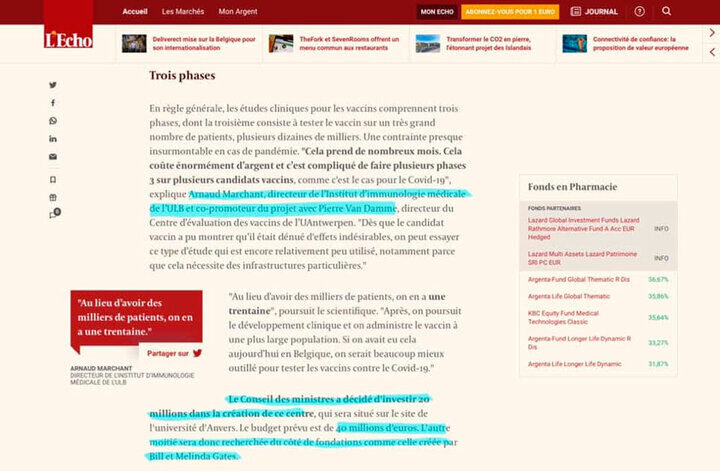
Task: Click the Trois phases section heading
Action: pyautogui.click(x=182, y=75)
